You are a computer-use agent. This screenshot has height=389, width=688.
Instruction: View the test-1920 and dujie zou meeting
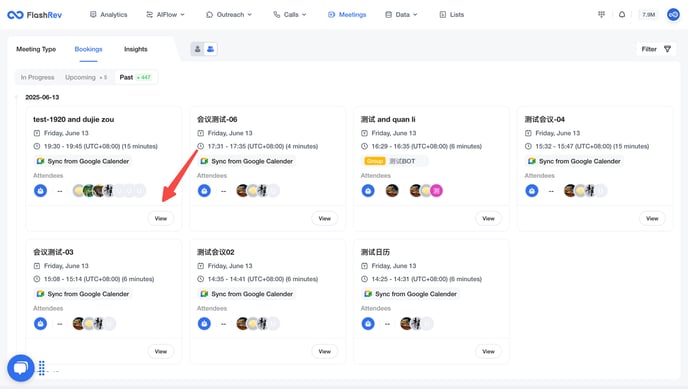[161, 218]
